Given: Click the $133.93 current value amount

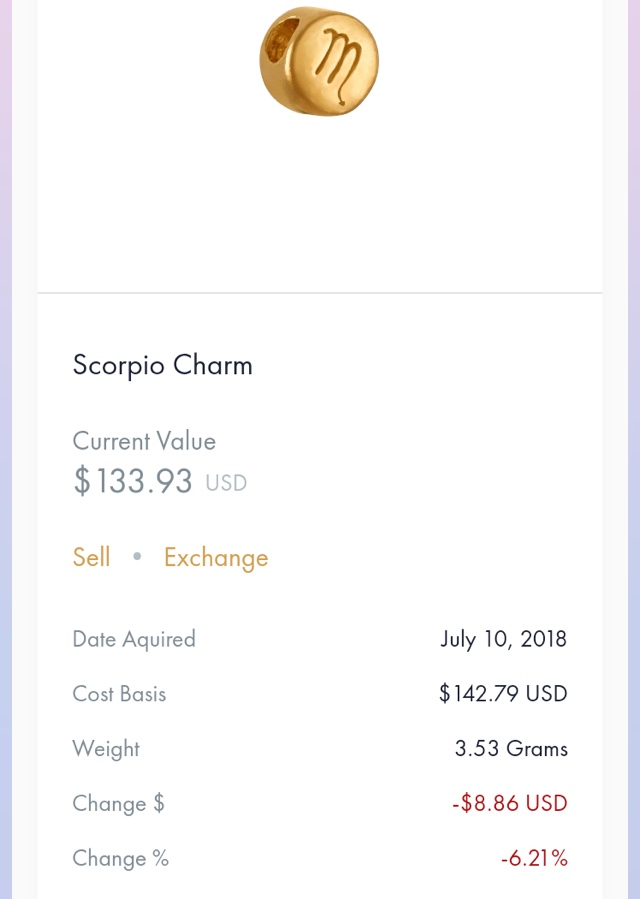Looking at the screenshot, I should coord(133,482).
